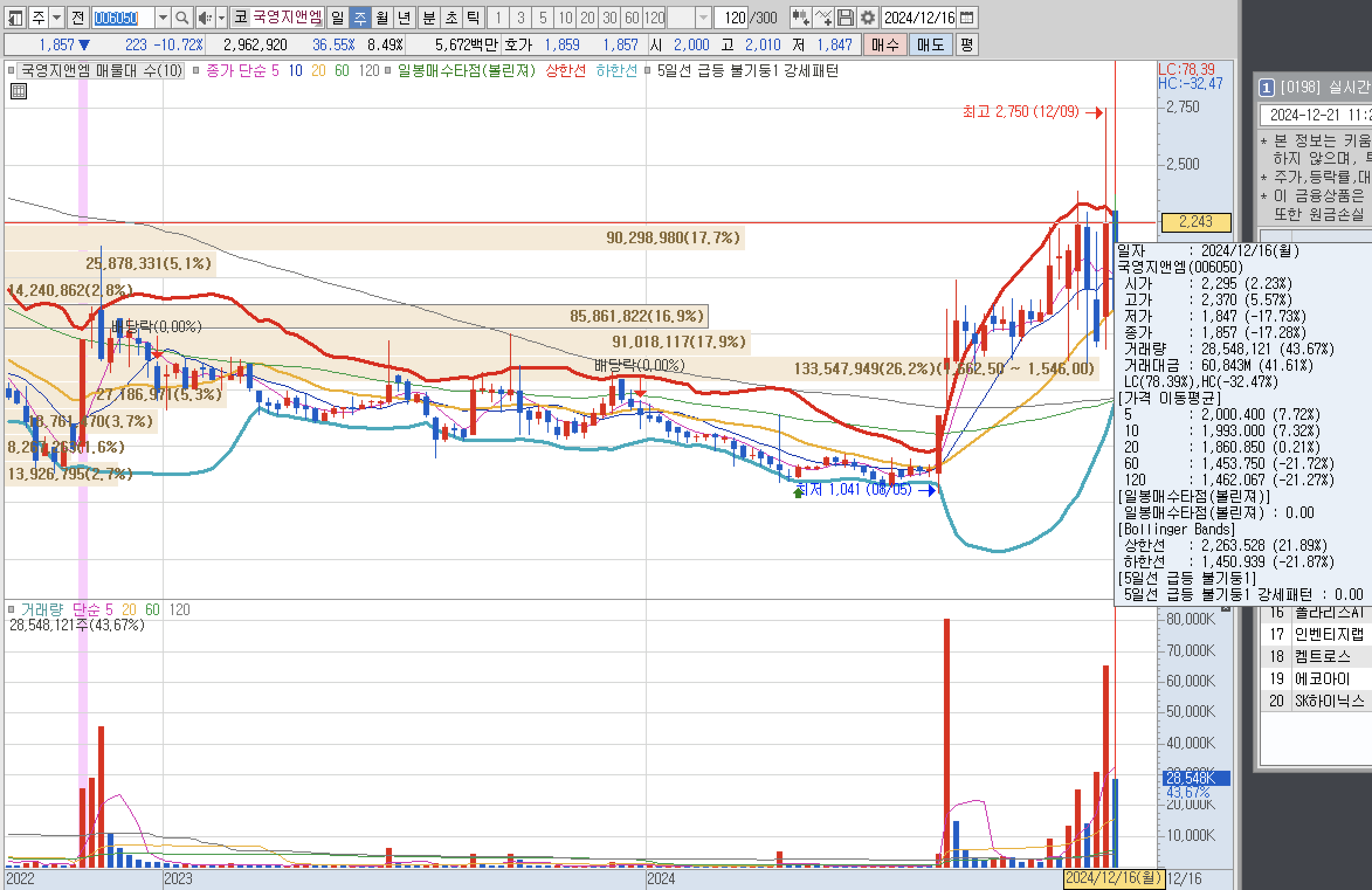Click the candlestick add-indicator icon

point(800,18)
